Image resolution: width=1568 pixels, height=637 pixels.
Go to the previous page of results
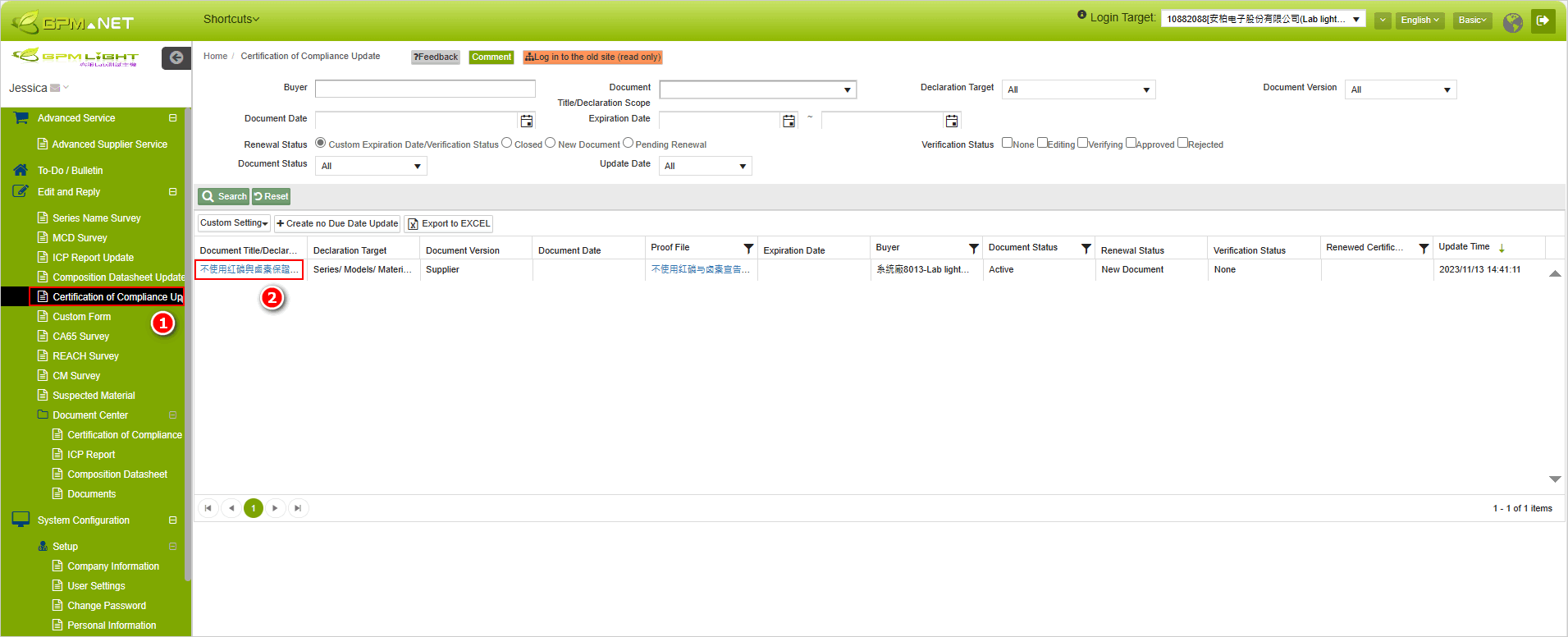point(231,508)
